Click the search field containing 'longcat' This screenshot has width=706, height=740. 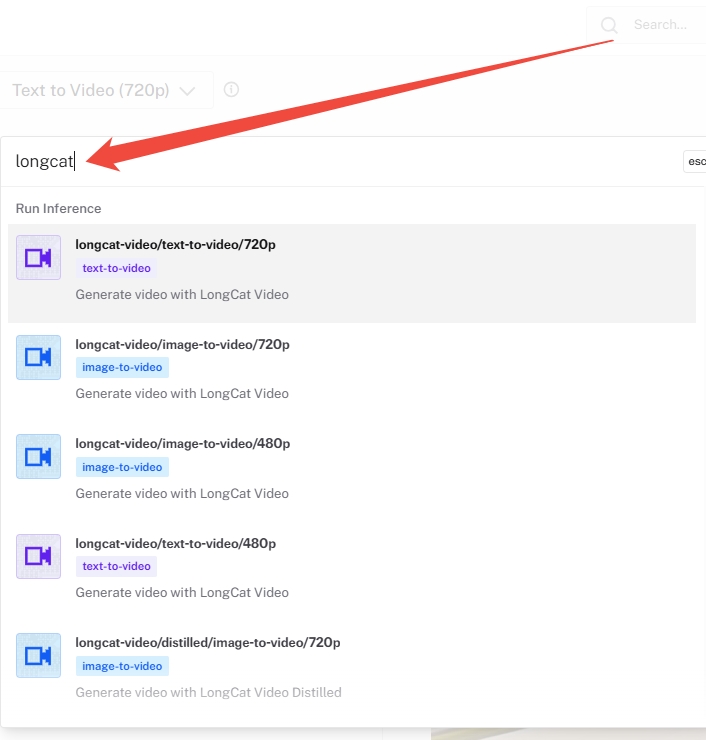coord(340,162)
